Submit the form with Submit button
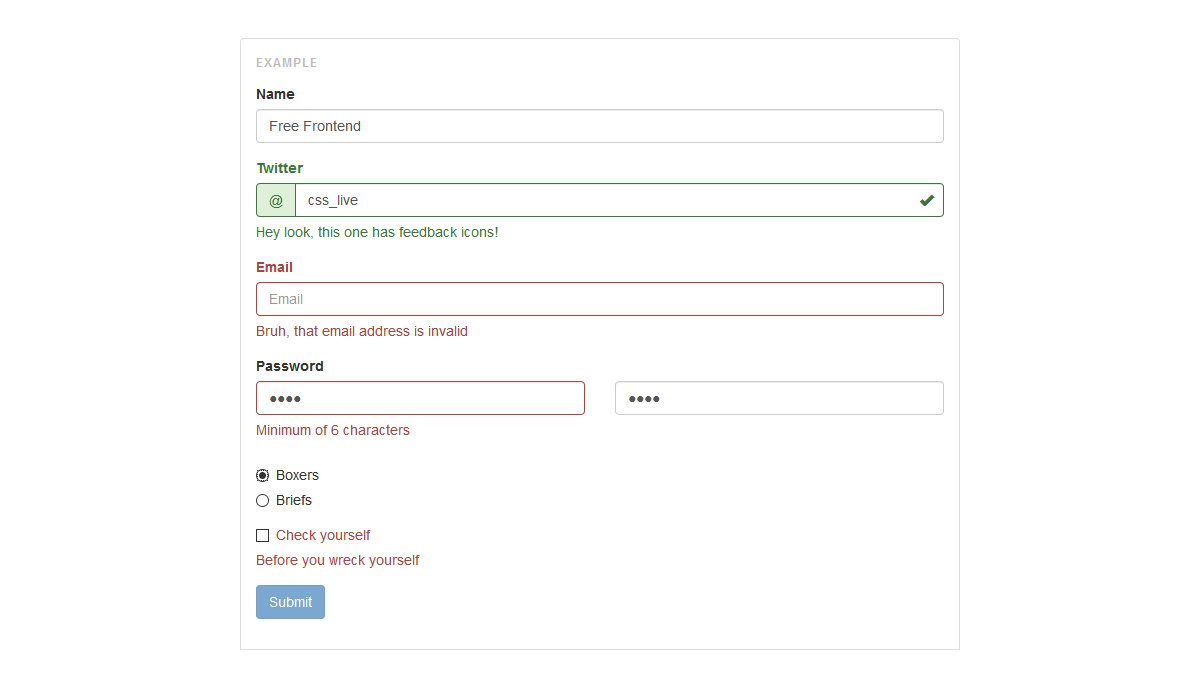This screenshot has height=680, width=1200. (x=290, y=602)
